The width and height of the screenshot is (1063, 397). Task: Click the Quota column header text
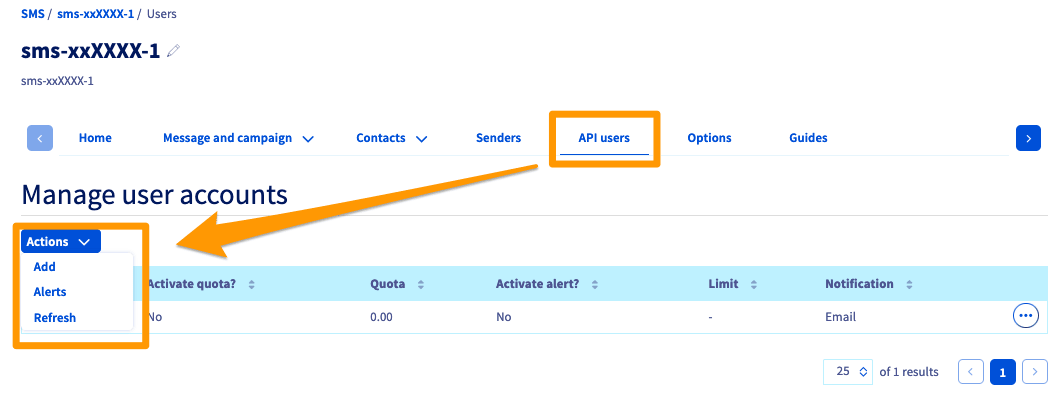coord(388,284)
